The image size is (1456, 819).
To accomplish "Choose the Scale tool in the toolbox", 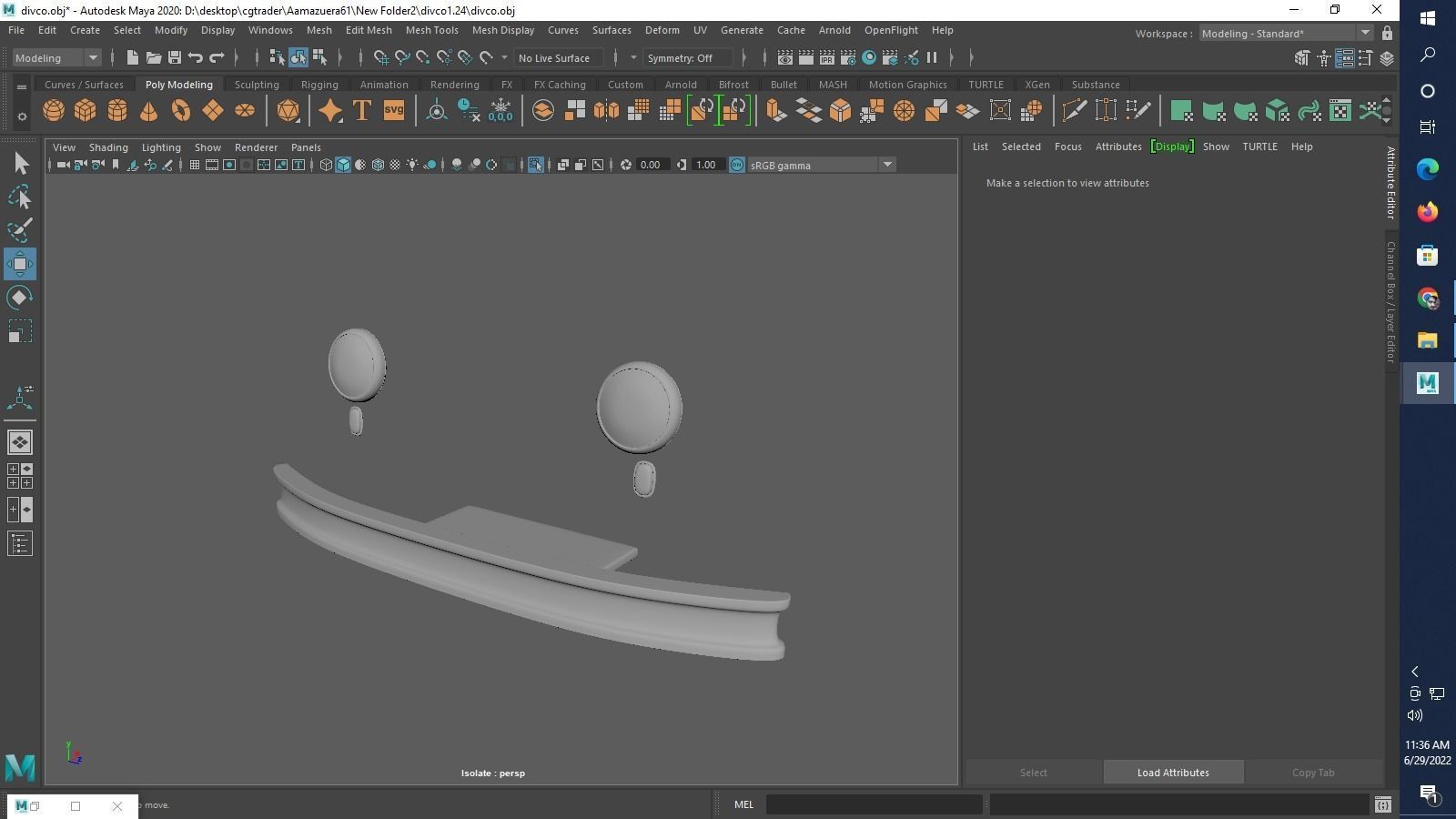I will [x=20, y=331].
